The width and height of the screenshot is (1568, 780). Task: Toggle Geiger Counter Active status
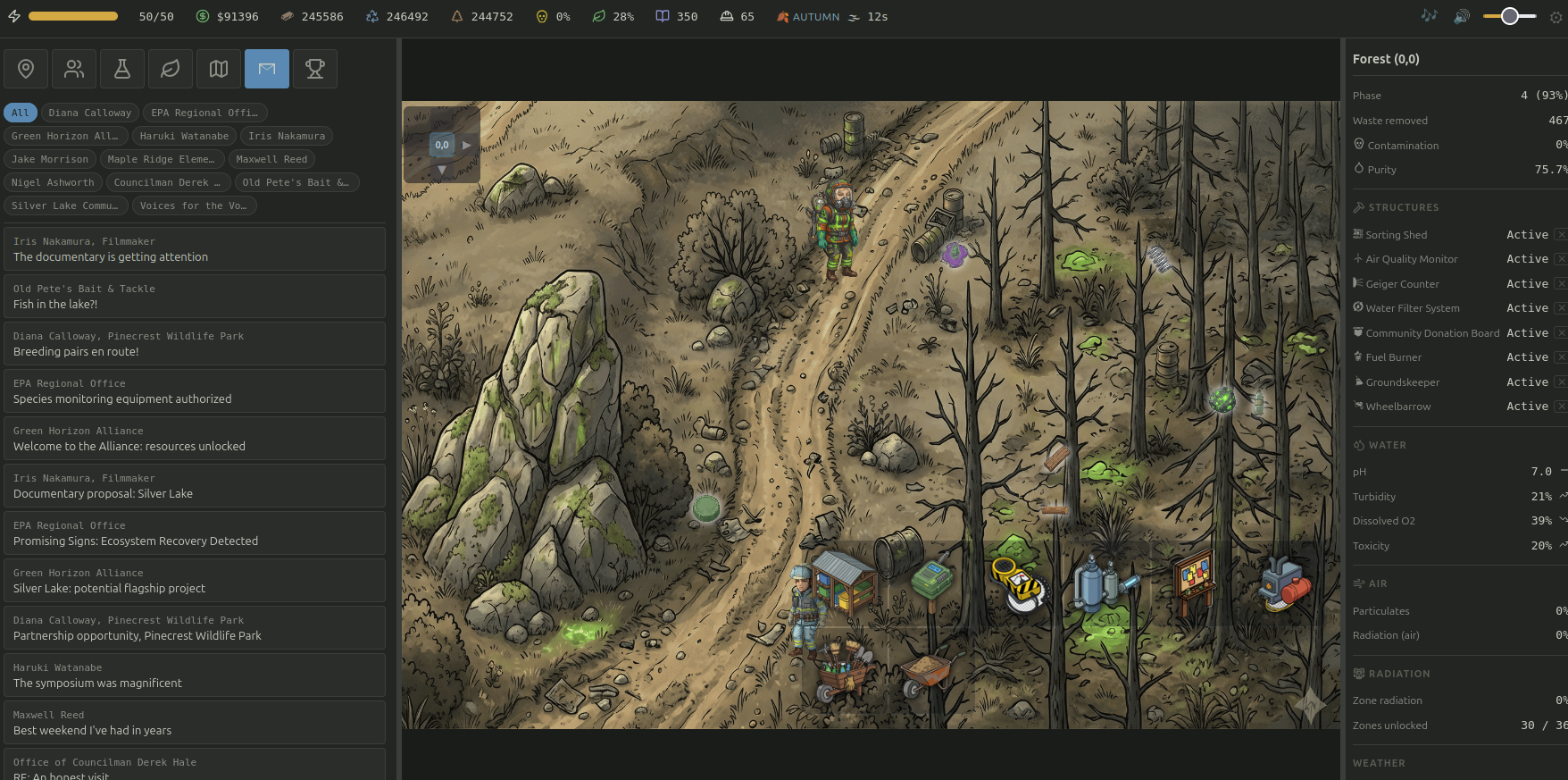point(1527,284)
